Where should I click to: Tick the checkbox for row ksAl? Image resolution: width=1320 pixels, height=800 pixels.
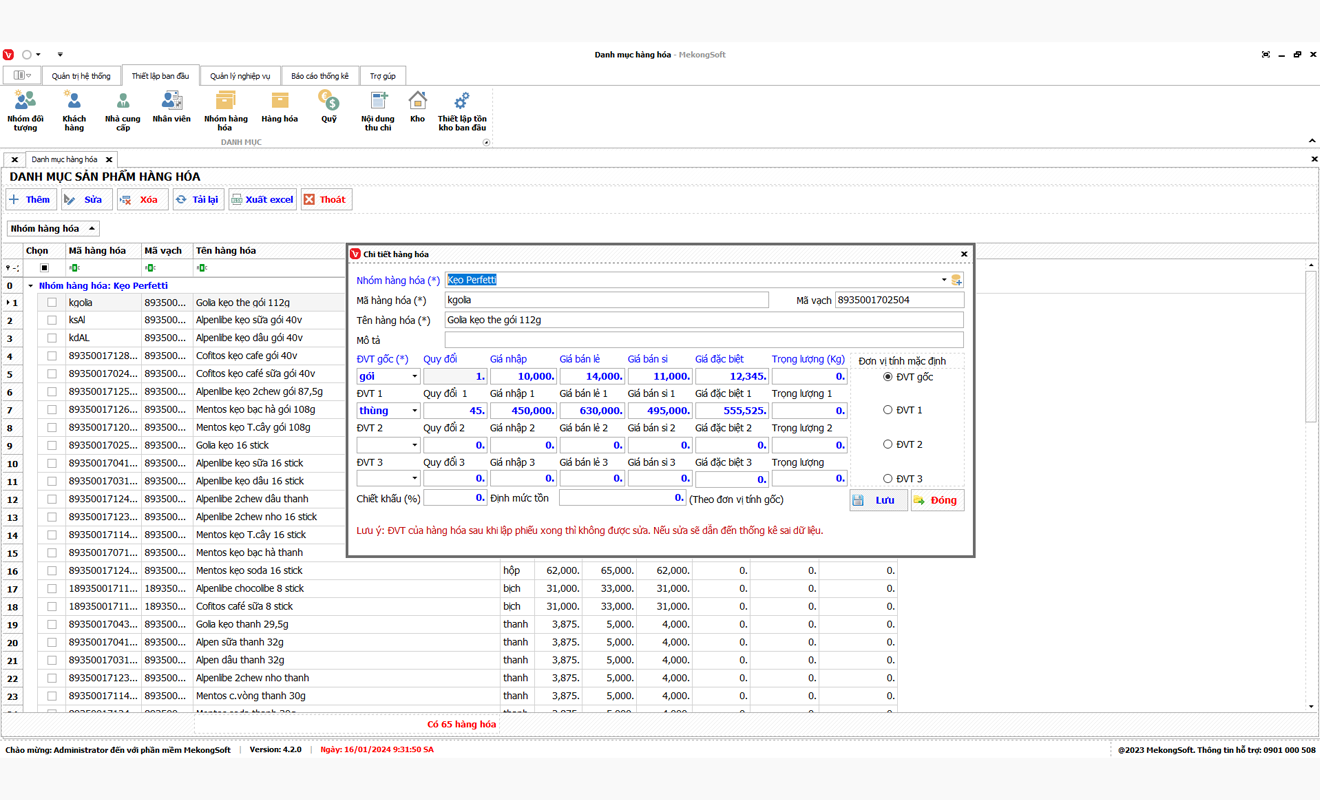coord(52,320)
